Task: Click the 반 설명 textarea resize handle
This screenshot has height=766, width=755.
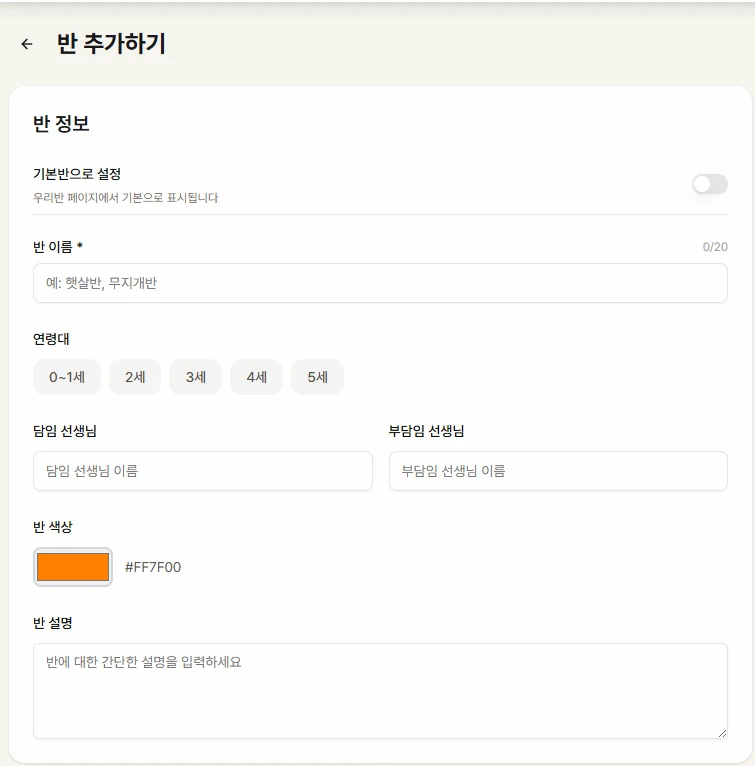Action: (x=721, y=733)
